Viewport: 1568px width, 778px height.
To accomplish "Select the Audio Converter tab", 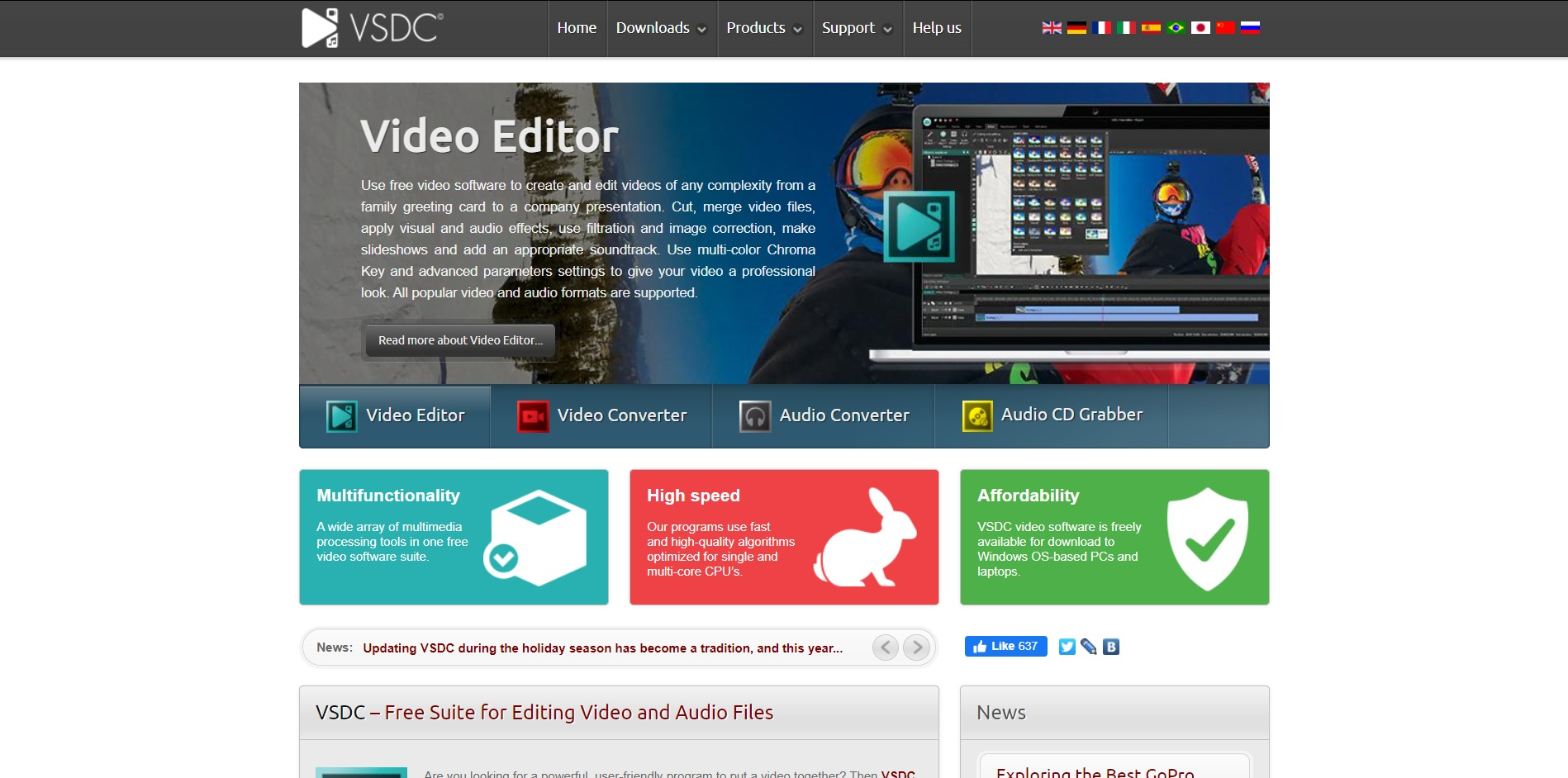I will pos(824,416).
